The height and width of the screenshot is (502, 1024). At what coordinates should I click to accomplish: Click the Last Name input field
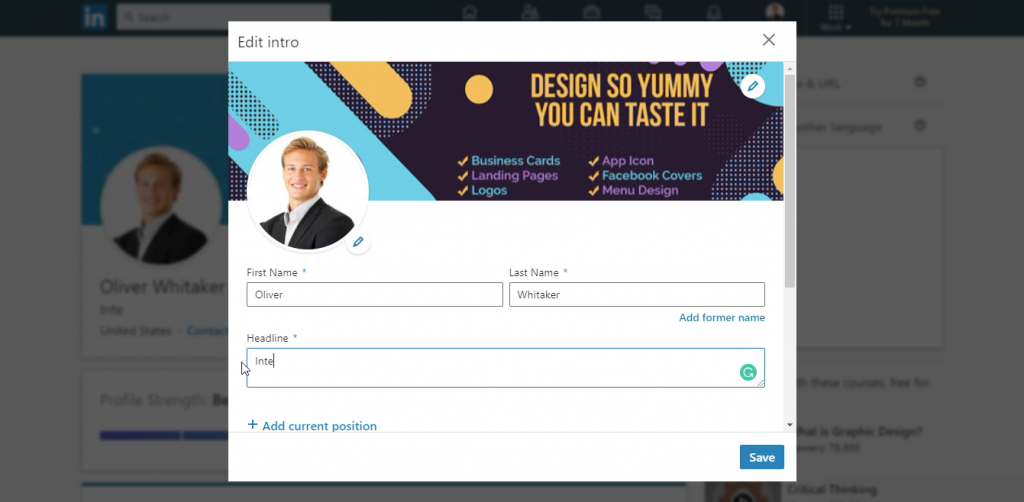(x=637, y=294)
